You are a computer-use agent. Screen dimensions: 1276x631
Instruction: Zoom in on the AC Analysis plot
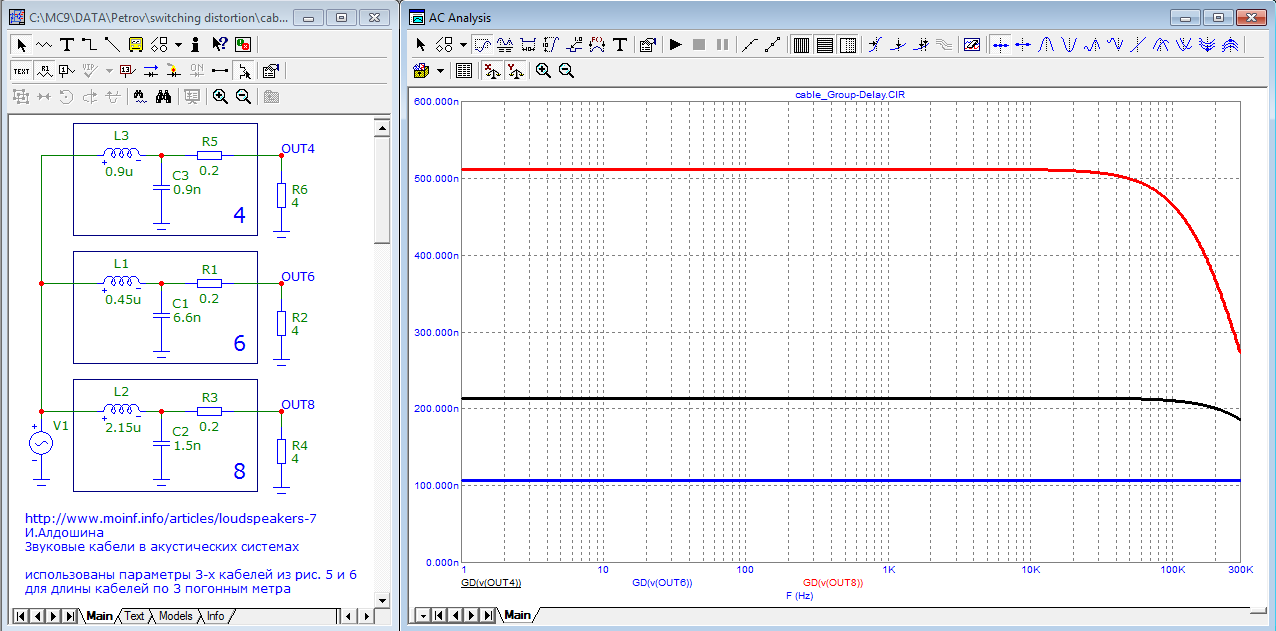coord(543,71)
